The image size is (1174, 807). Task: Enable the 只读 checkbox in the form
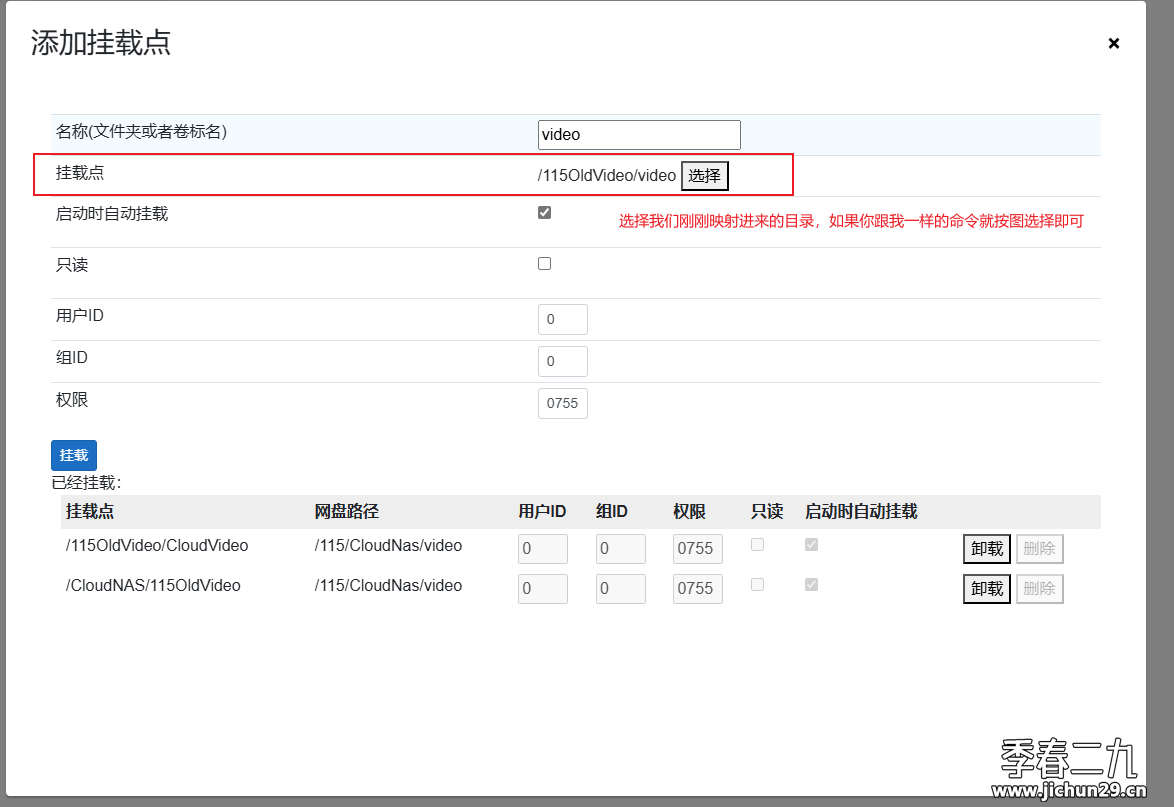point(544,264)
